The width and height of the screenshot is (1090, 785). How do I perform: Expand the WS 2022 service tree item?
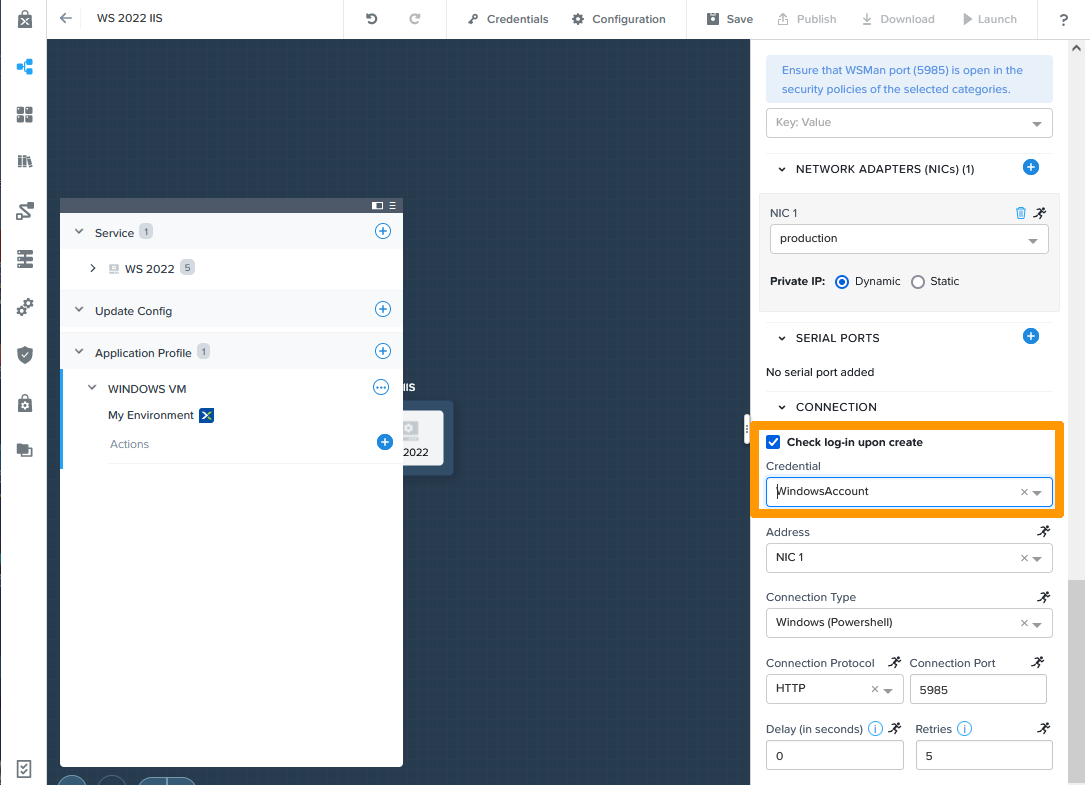click(x=92, y=268)
